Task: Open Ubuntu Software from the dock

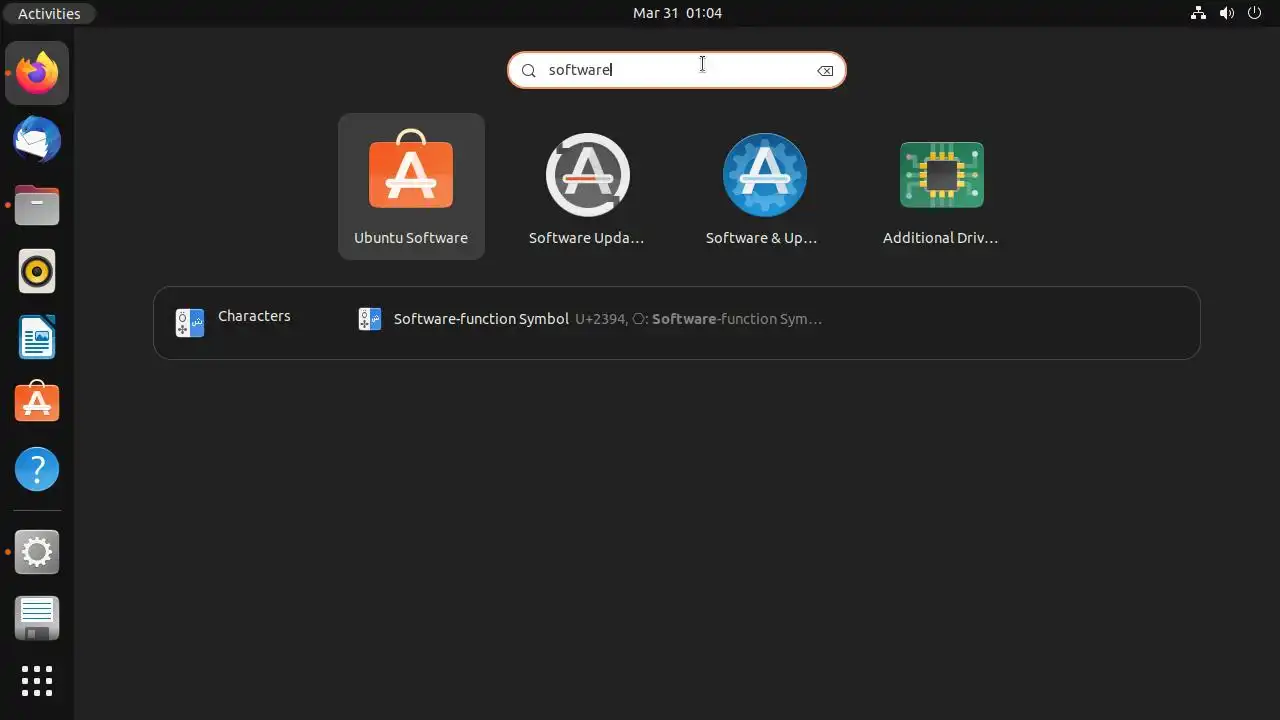Action: point(37,403)
